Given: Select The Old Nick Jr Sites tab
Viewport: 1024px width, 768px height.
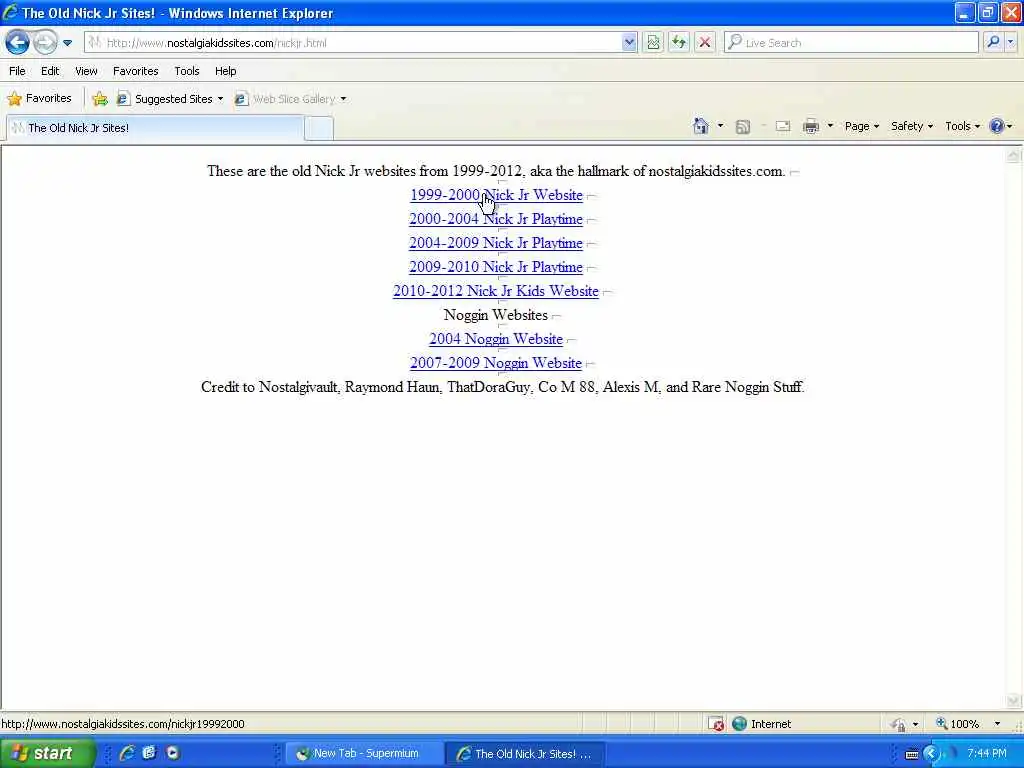Looking at the screenshot, I should click(155, 127).
